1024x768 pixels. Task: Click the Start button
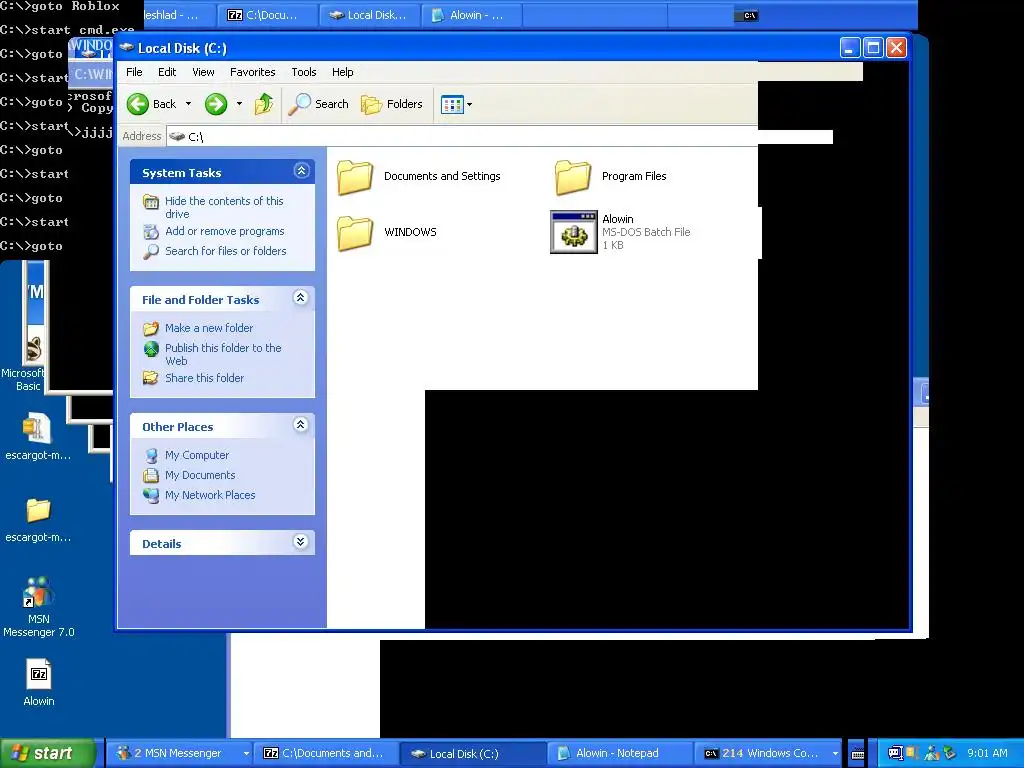47,753
